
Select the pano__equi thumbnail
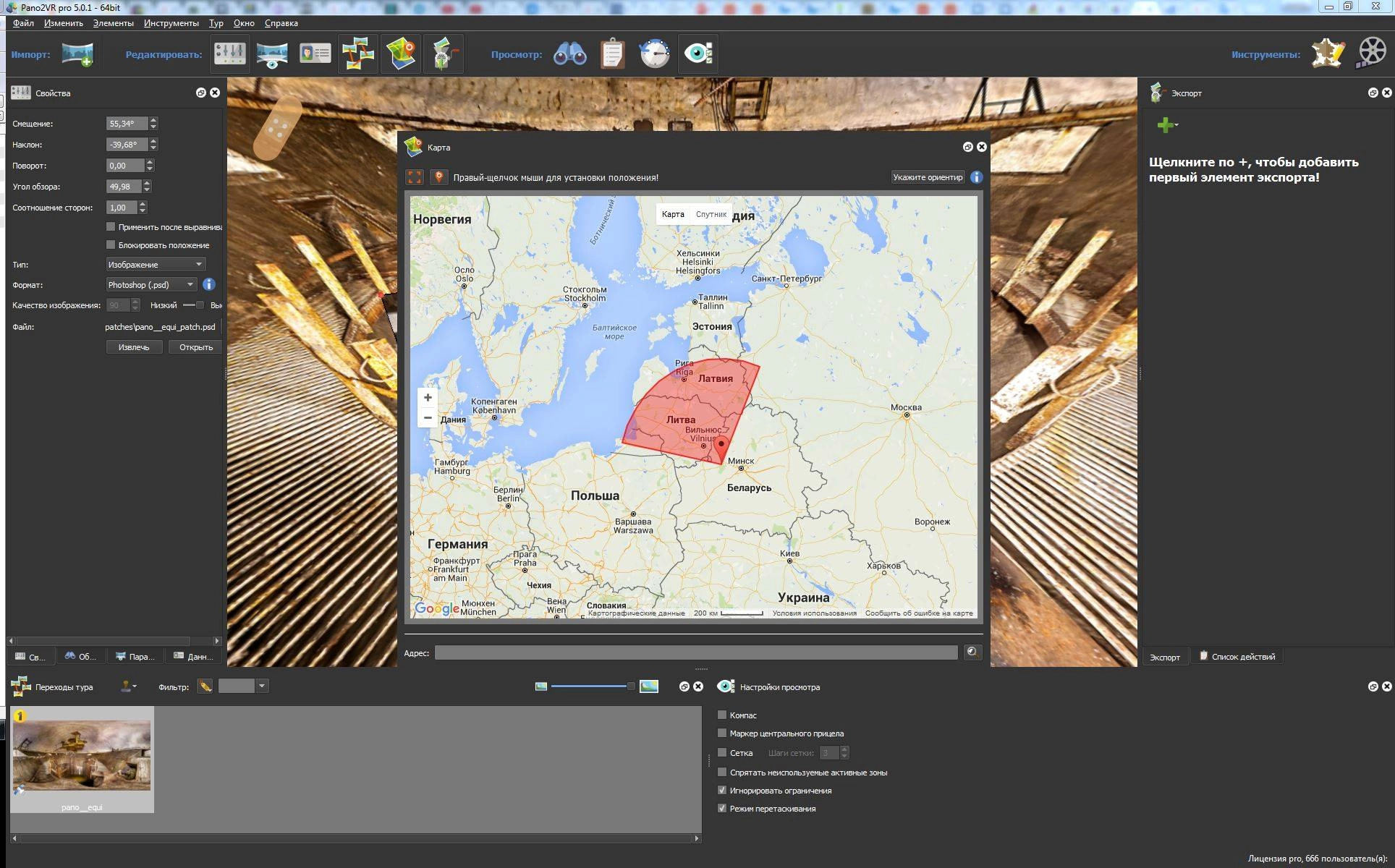pyautogui.click(x=82, y=759)
